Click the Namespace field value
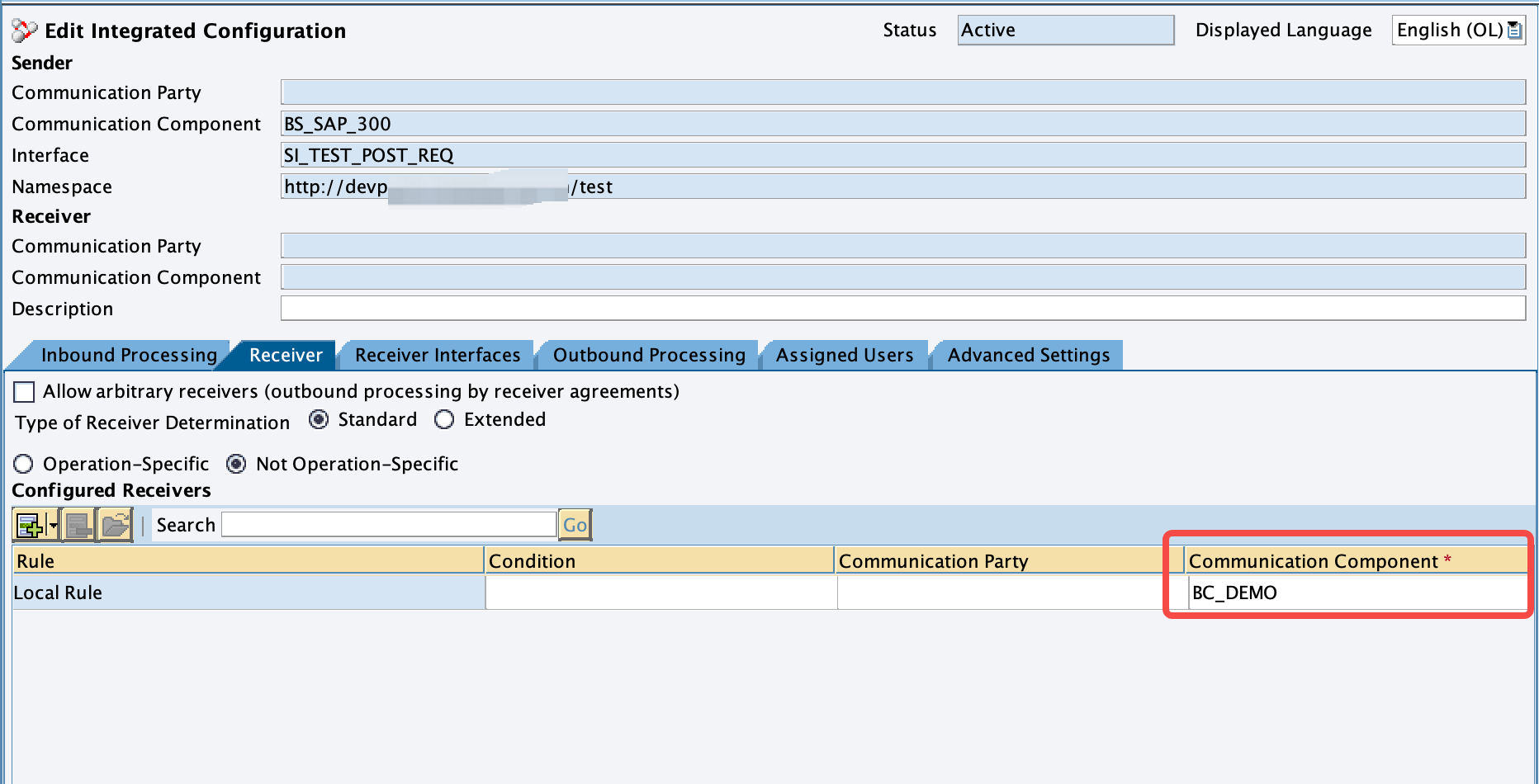This screenshot has width=1539, height=784. point(903,187)
